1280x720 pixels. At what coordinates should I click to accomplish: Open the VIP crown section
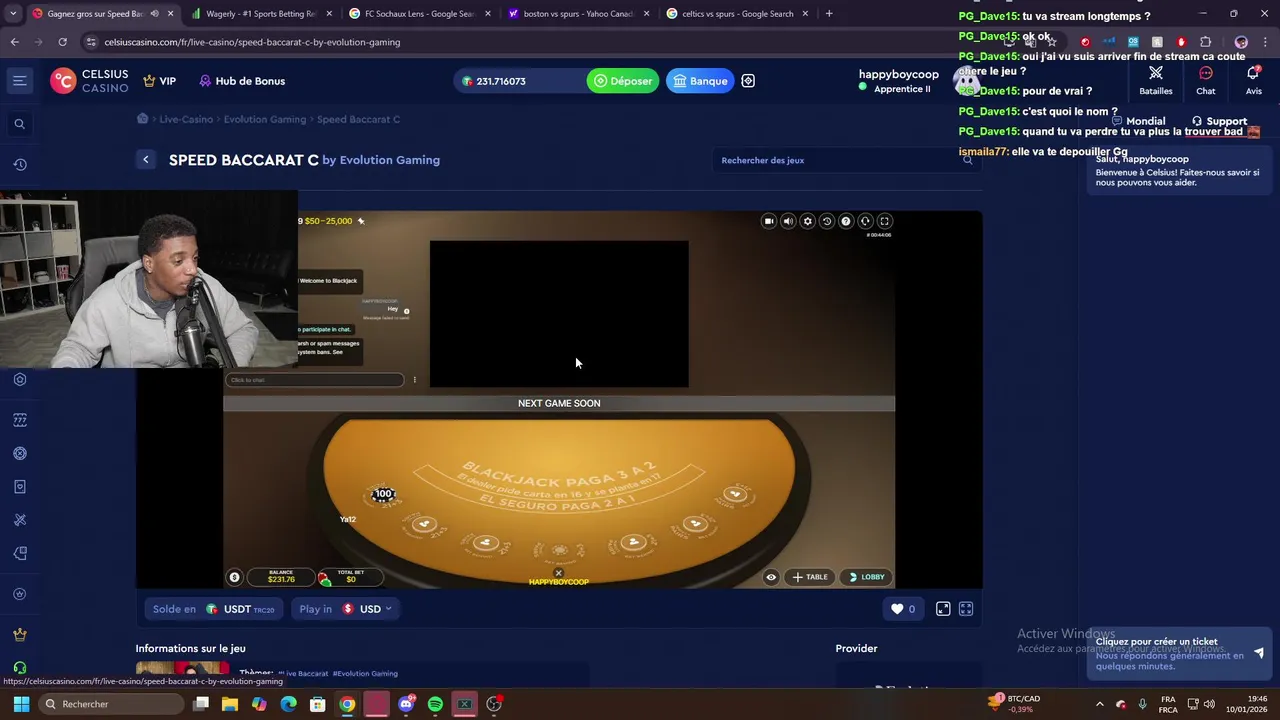(159, 81)
